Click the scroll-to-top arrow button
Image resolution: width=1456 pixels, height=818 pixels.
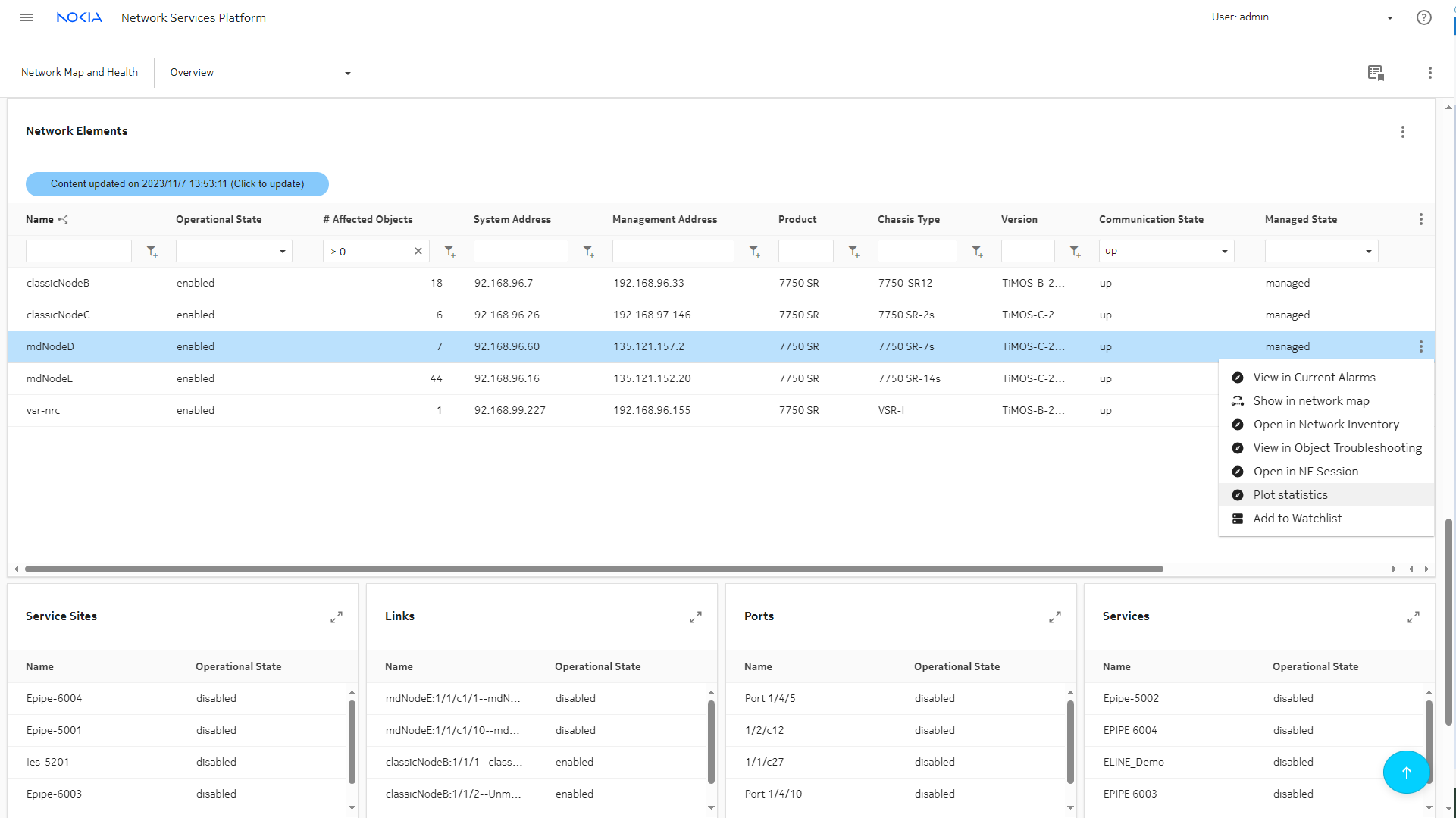(x=1406, y=772)
